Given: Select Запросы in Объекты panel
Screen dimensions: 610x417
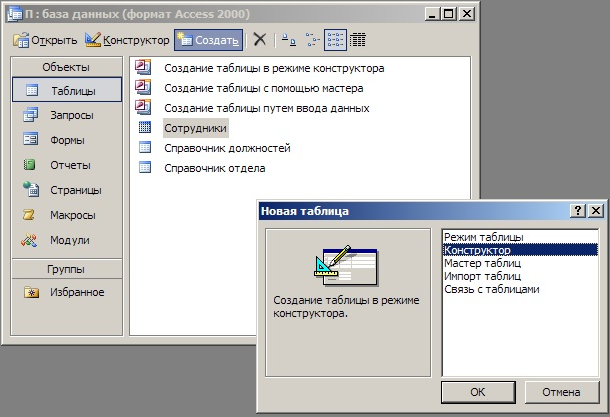Looking at the screenshot, I should (67, 115).
